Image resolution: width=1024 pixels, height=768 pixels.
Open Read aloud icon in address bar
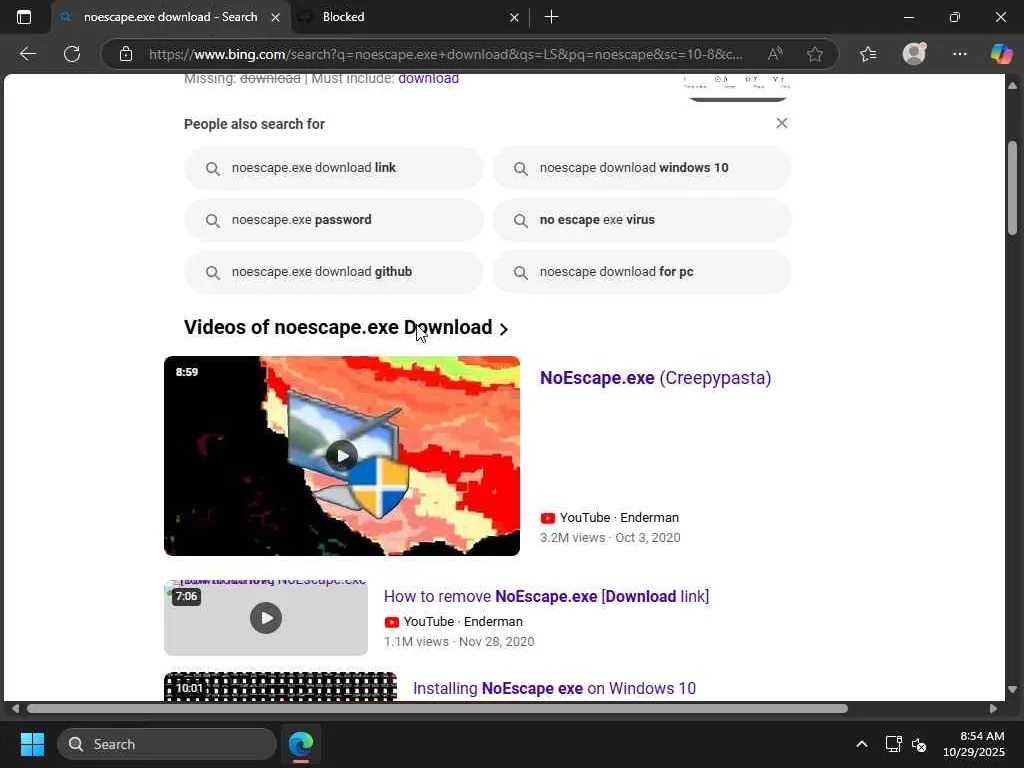click(x=775, y=54)
